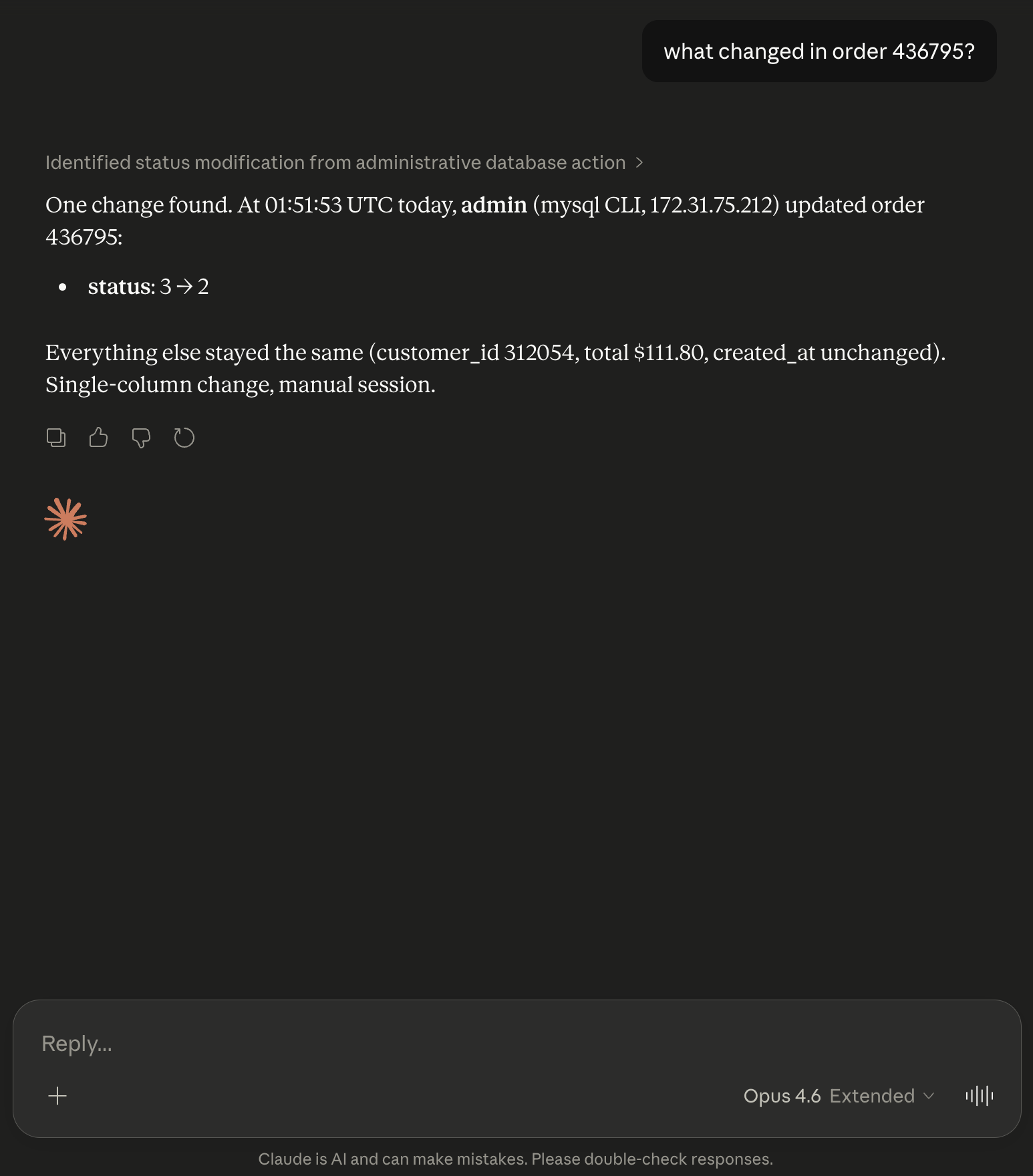Click the '01:51:53 UTC' timestamp text
The height and width of the screenshot is (1176, 1033).
[329, 205]
